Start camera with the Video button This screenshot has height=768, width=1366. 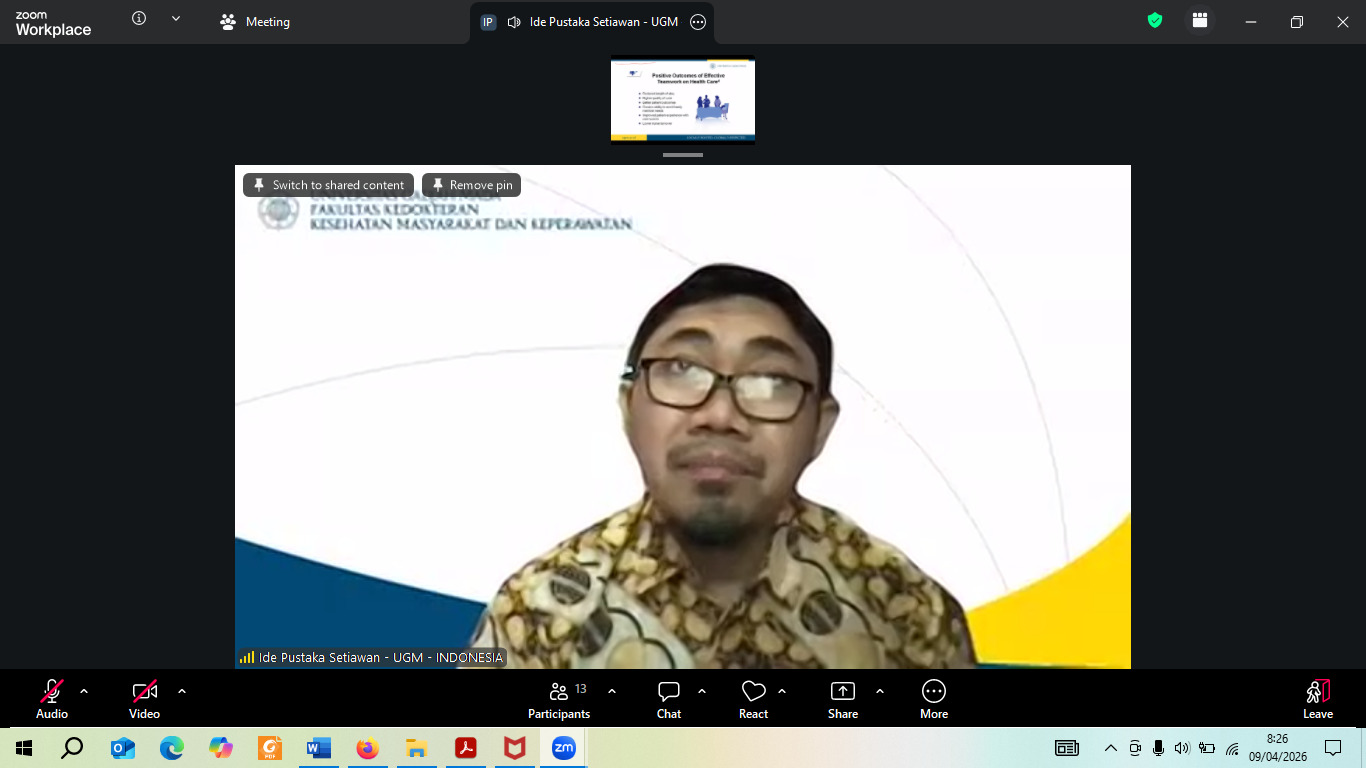click(145, 698)
